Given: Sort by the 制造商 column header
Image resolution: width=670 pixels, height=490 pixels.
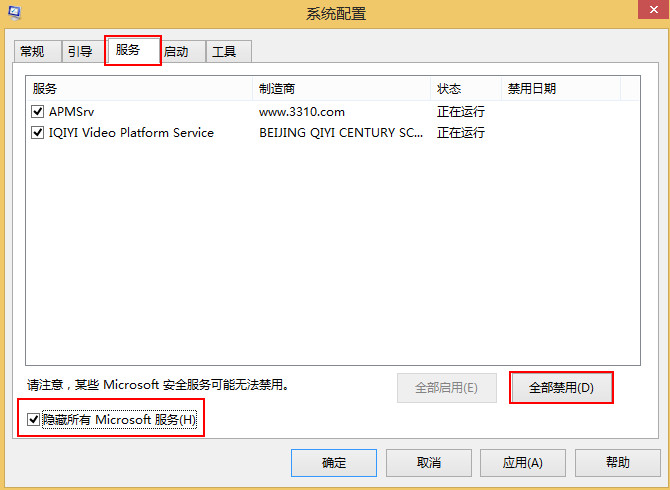Looking at the screenshot, I should [x=342, y=89].
